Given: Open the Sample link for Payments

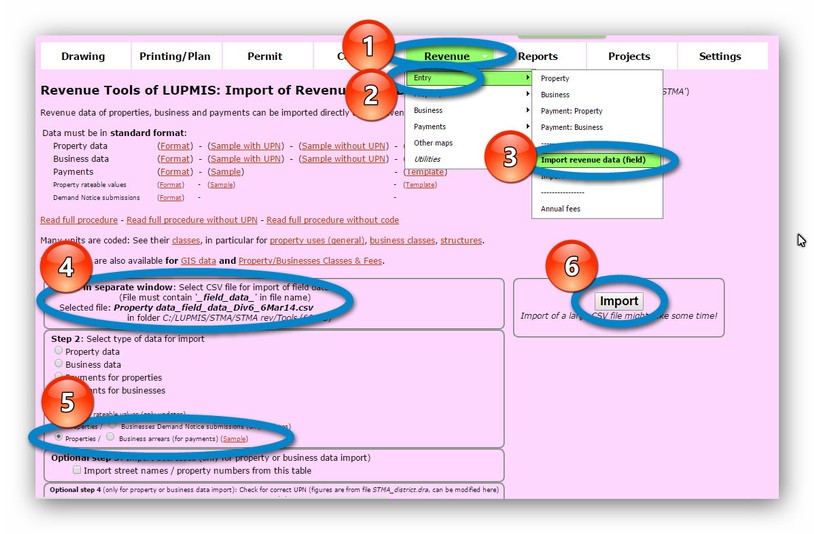Looking at the screenshot, I should (226, 172).
